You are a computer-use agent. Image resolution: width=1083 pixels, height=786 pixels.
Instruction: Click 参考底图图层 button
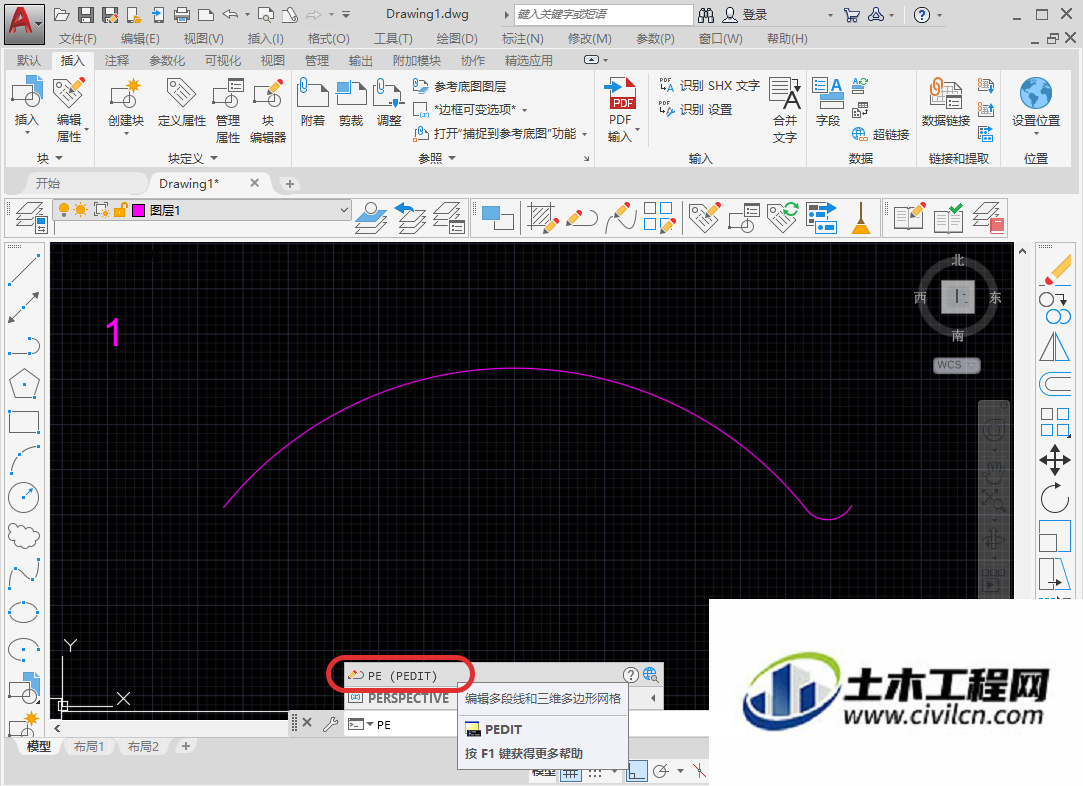pyautogui.click(x=460, y=86)
